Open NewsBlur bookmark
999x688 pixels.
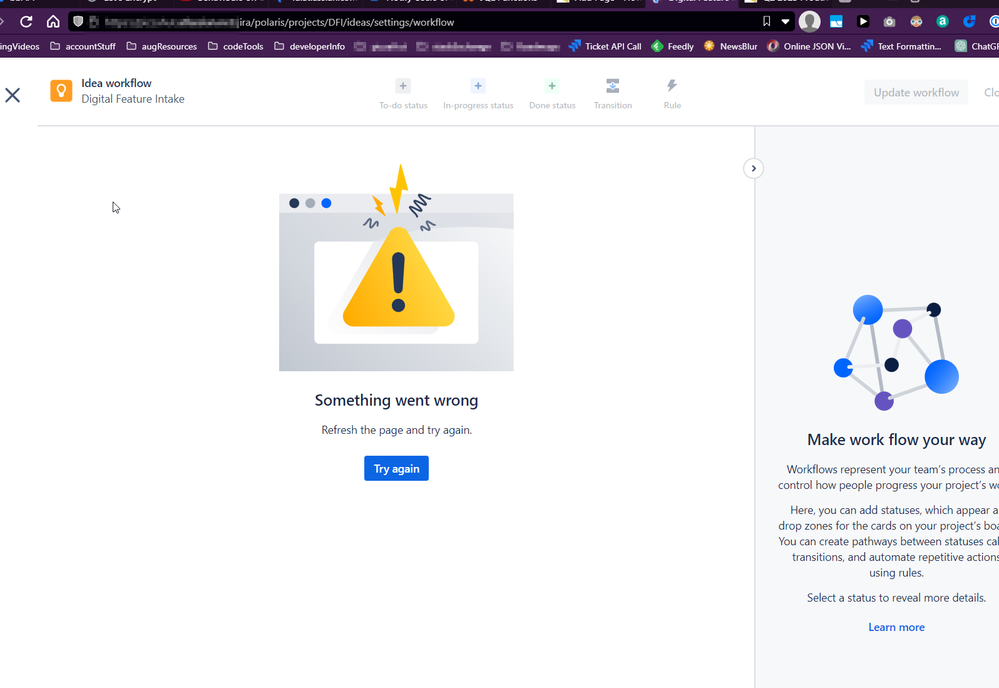click(731, 46)
